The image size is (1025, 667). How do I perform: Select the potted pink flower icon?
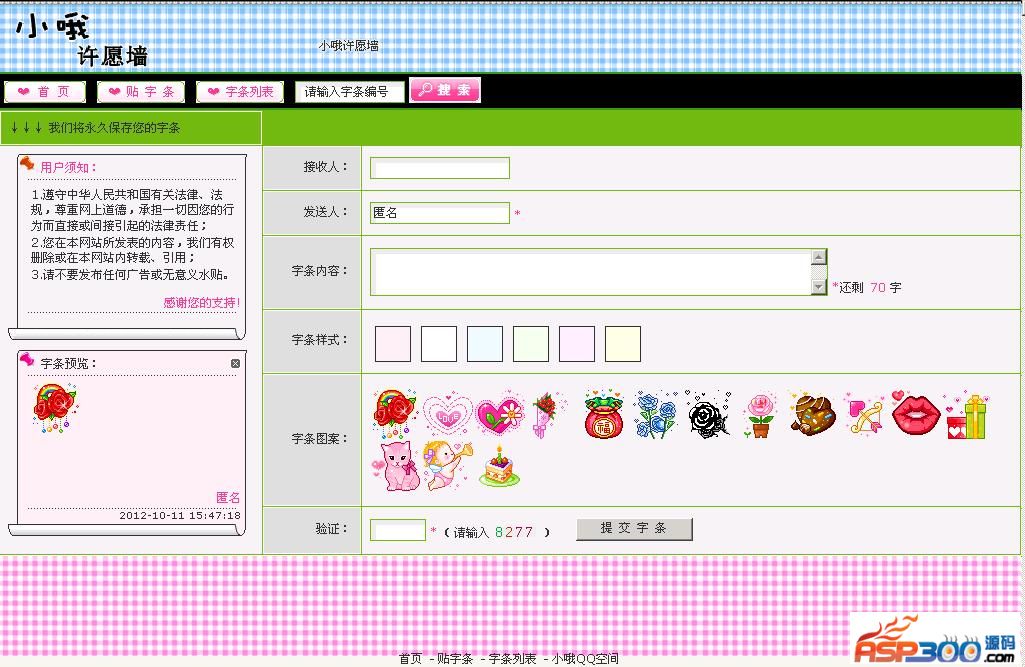click(x=760, y=415)
